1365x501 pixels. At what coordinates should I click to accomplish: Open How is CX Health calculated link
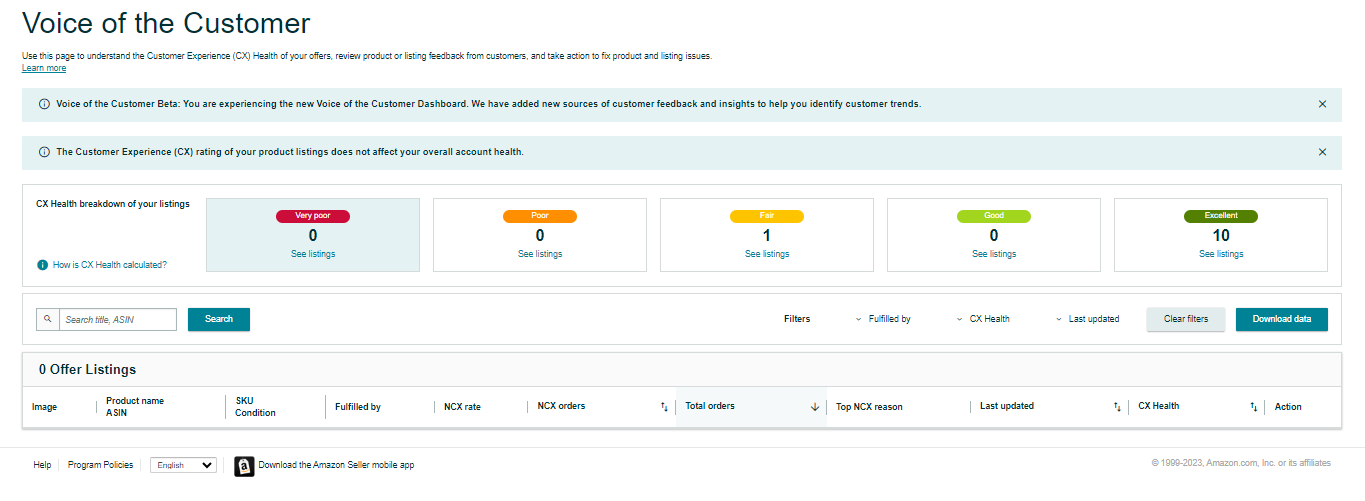(110, 265)
